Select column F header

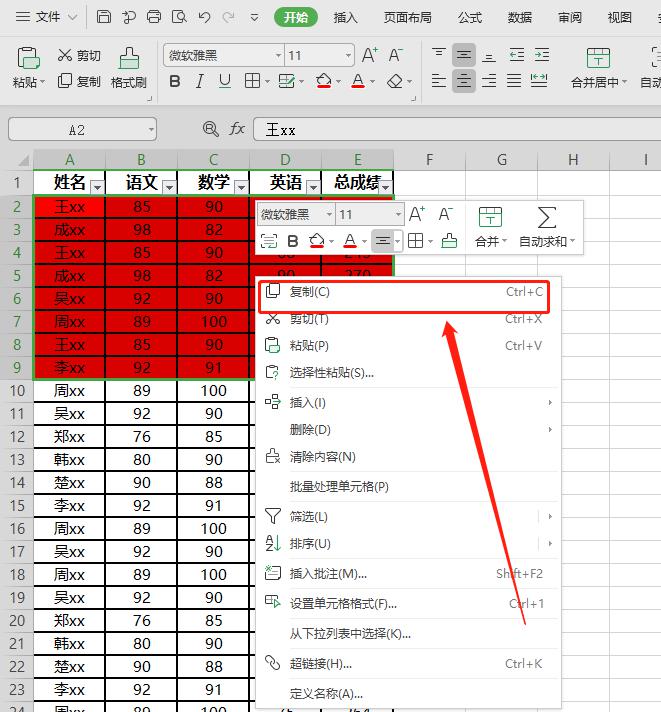(x=429, y=159)
